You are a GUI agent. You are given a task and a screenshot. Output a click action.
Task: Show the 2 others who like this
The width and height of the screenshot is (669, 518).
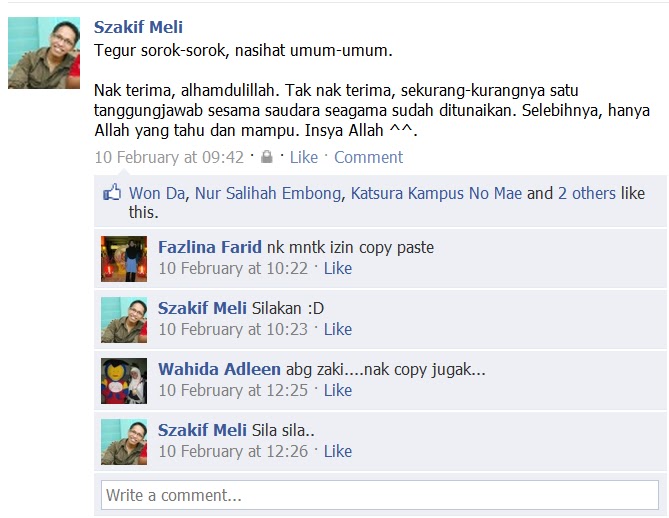[x=587, y=193]
